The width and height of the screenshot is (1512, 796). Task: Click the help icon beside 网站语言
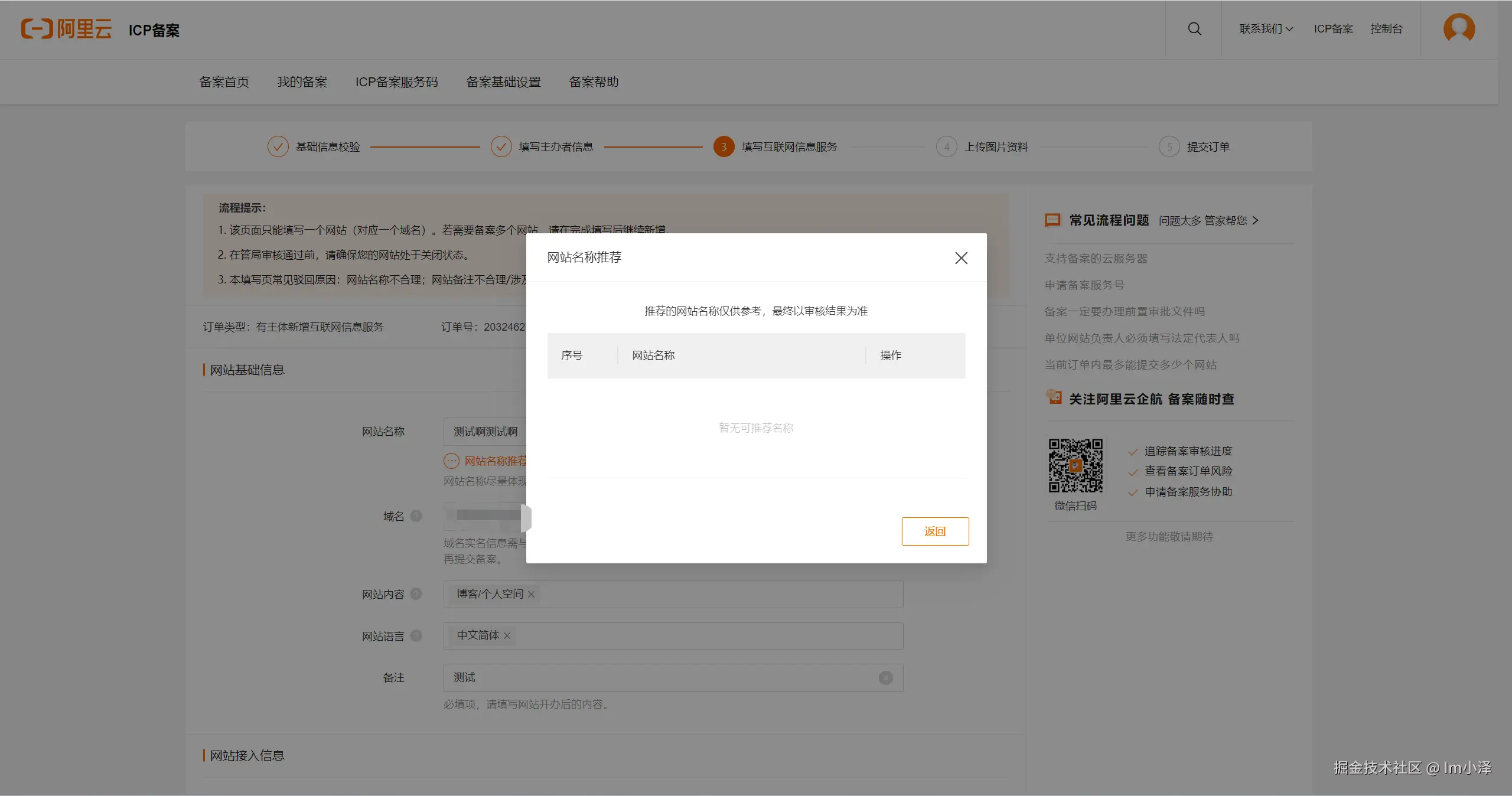pos(416,636)
